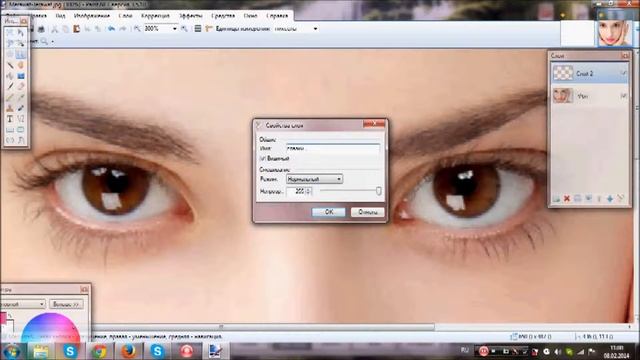Toggle visibility checkbox of Слой 2
The width and height of the screenshot is (640, 360).
pos(624,73)
